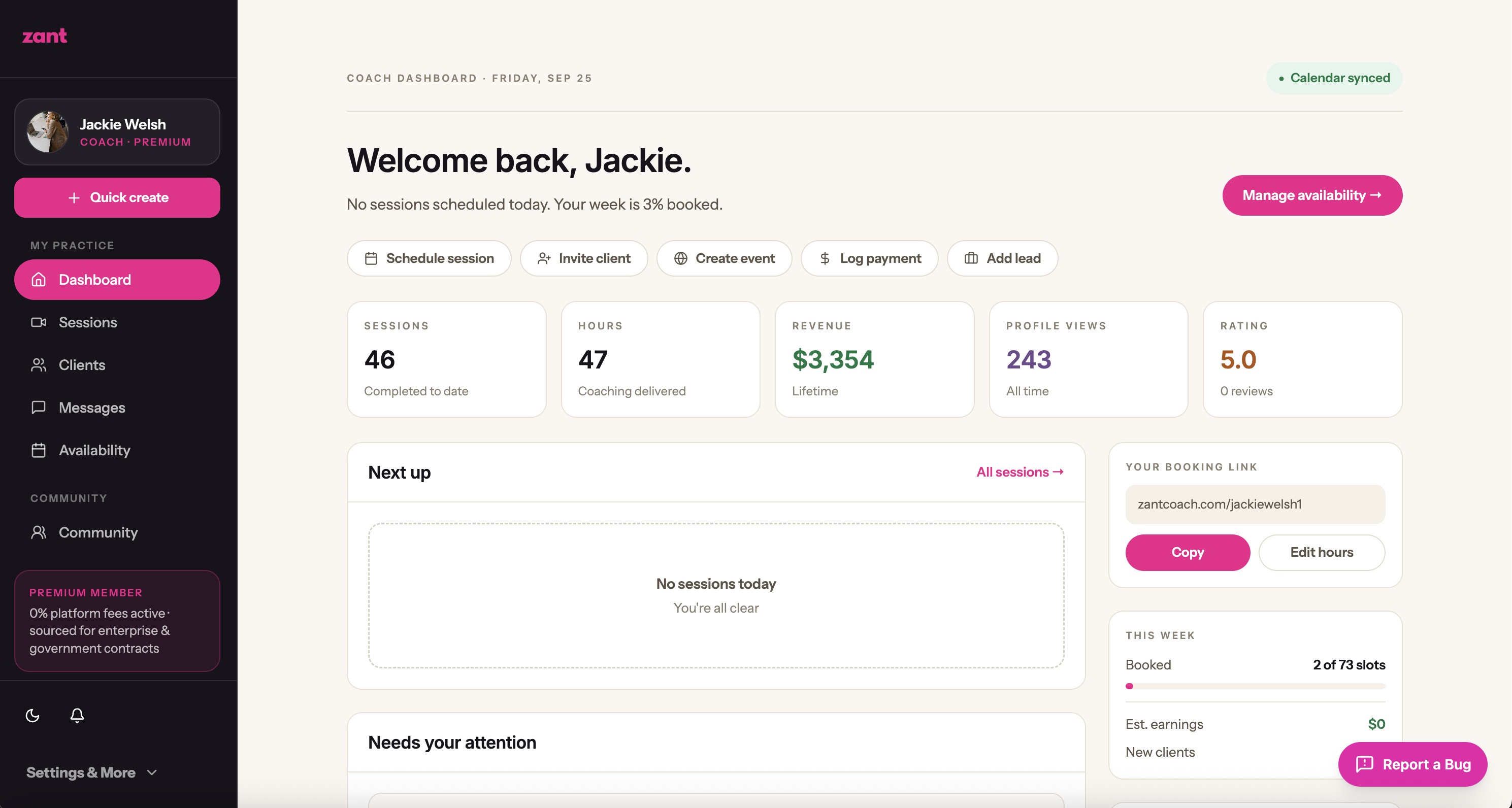Click the Settings & More chevron
Viewport: 1512px width, 808px height.
coord(152,773)
